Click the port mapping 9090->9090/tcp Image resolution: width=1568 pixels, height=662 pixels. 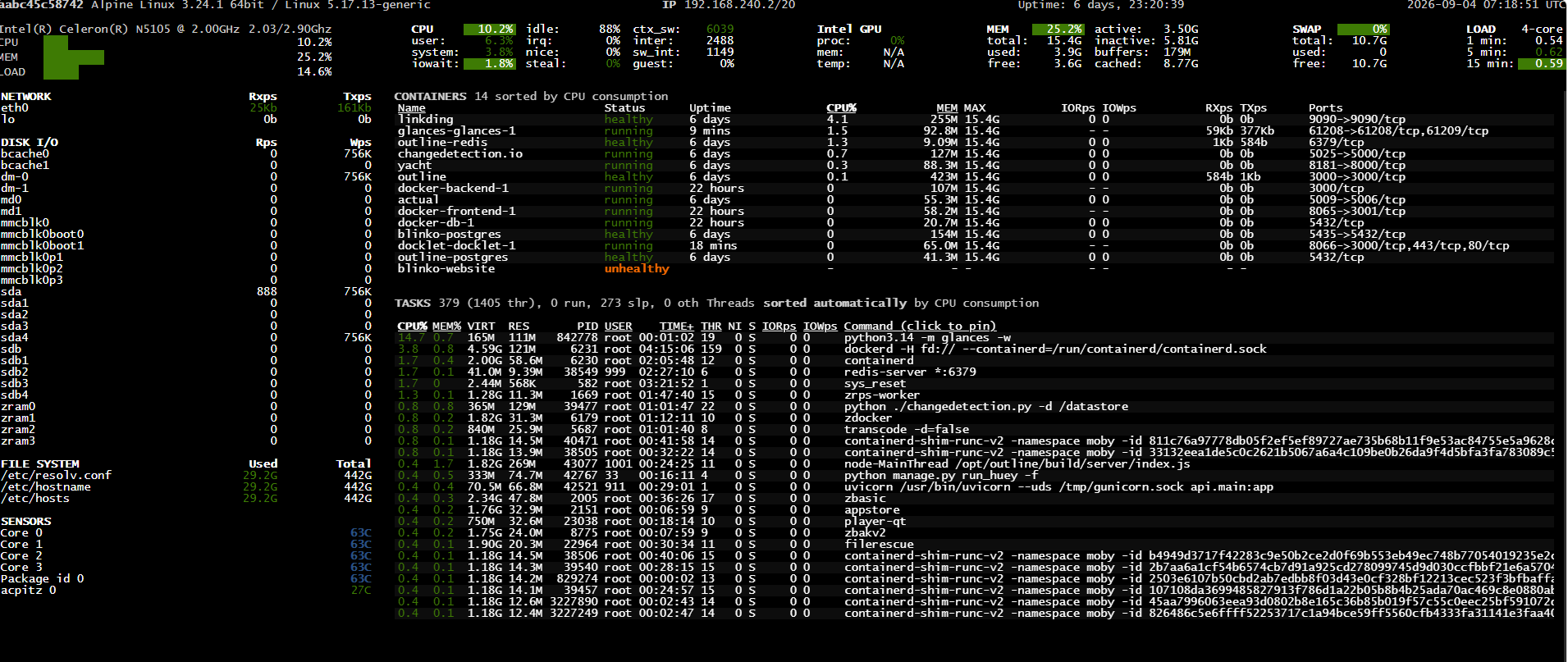click(x=1357, y=119)
